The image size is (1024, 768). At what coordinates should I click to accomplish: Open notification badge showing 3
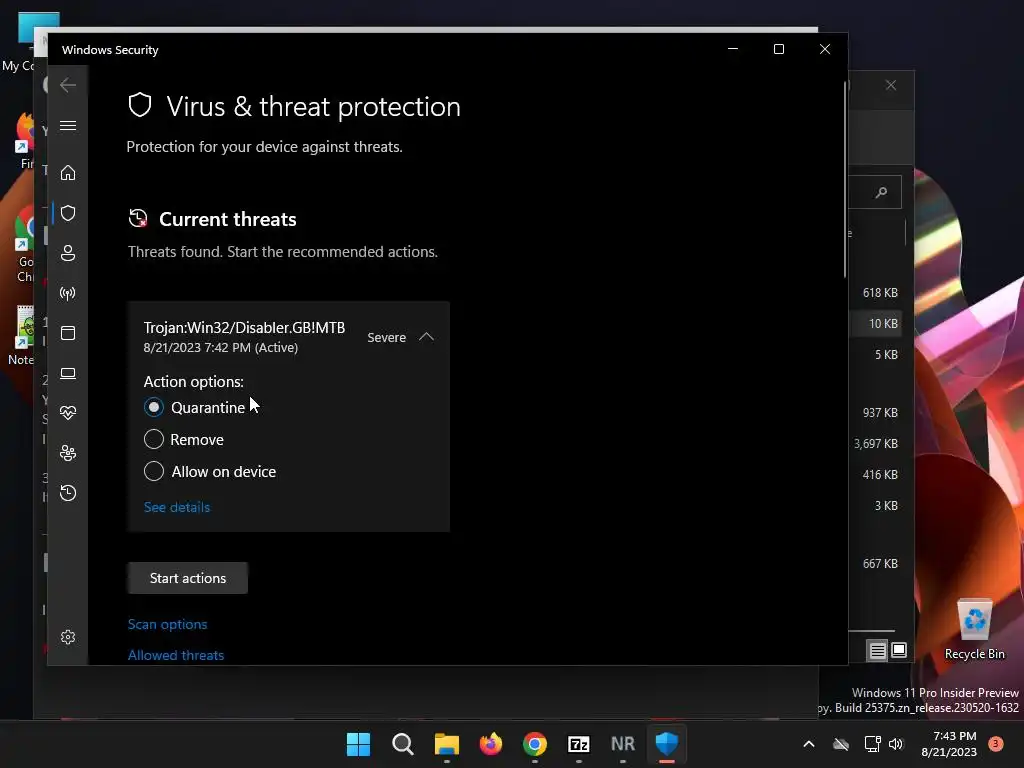pos(996,744)
